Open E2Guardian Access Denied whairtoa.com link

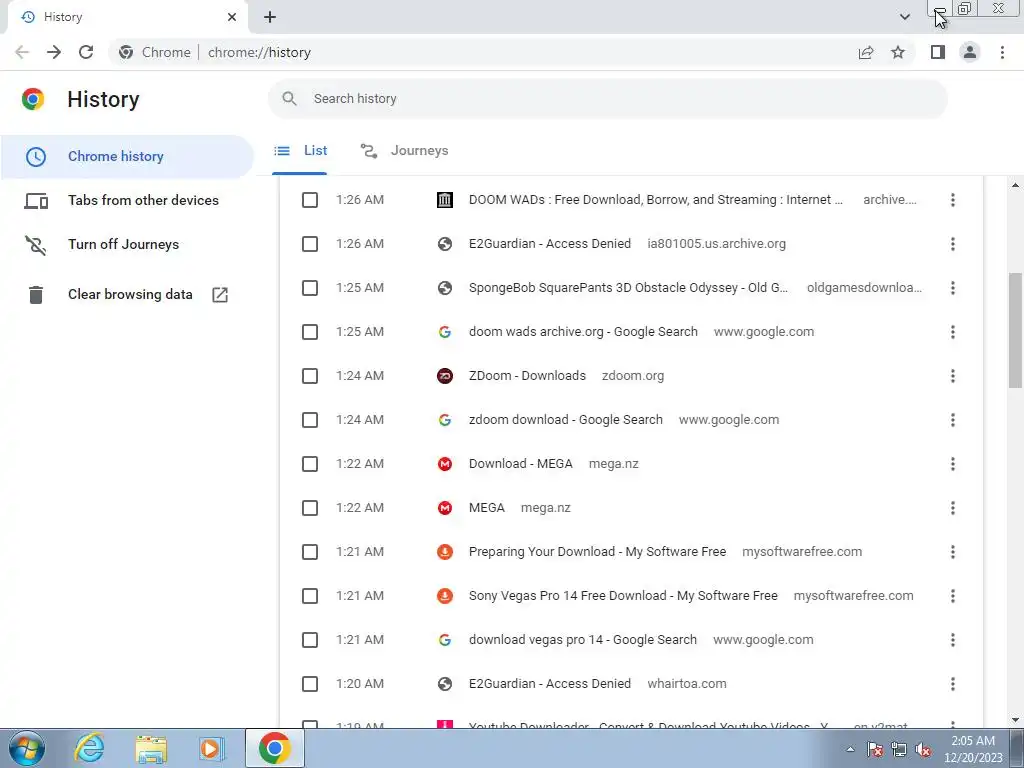point(550,684)
